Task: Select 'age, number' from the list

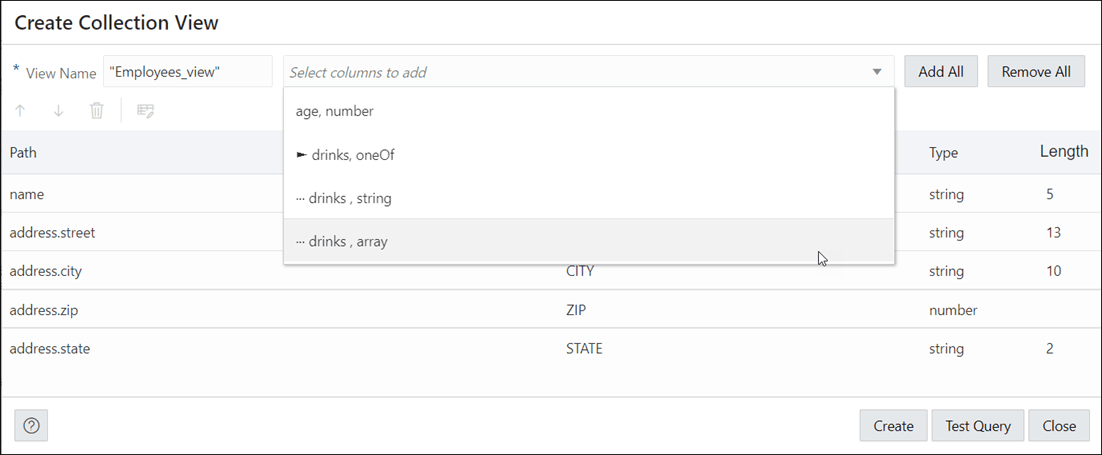Action: pyautogui.click(x=335, y=112)
